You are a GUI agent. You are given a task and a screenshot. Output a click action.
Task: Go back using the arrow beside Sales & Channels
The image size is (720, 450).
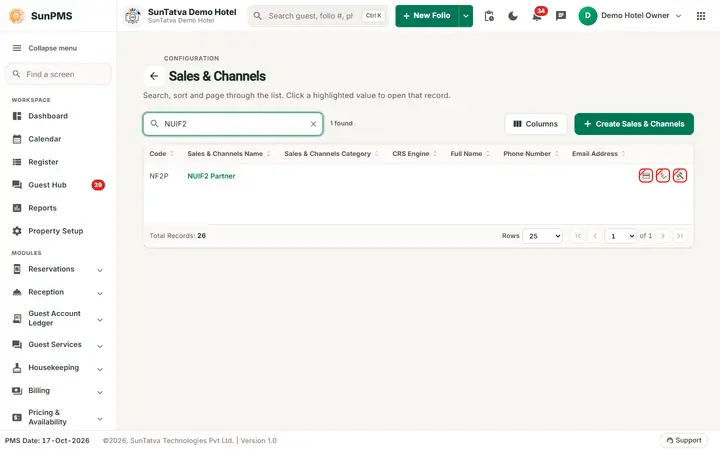[154, 76]
